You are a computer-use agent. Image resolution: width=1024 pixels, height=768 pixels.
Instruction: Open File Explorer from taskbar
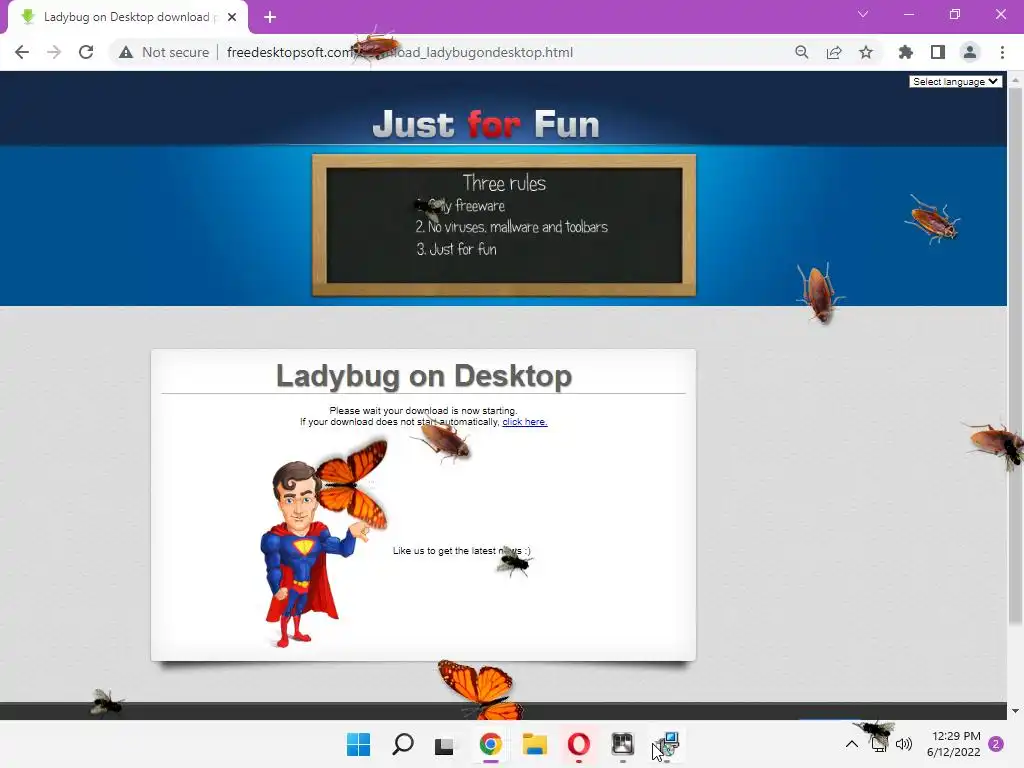point(535,744)
